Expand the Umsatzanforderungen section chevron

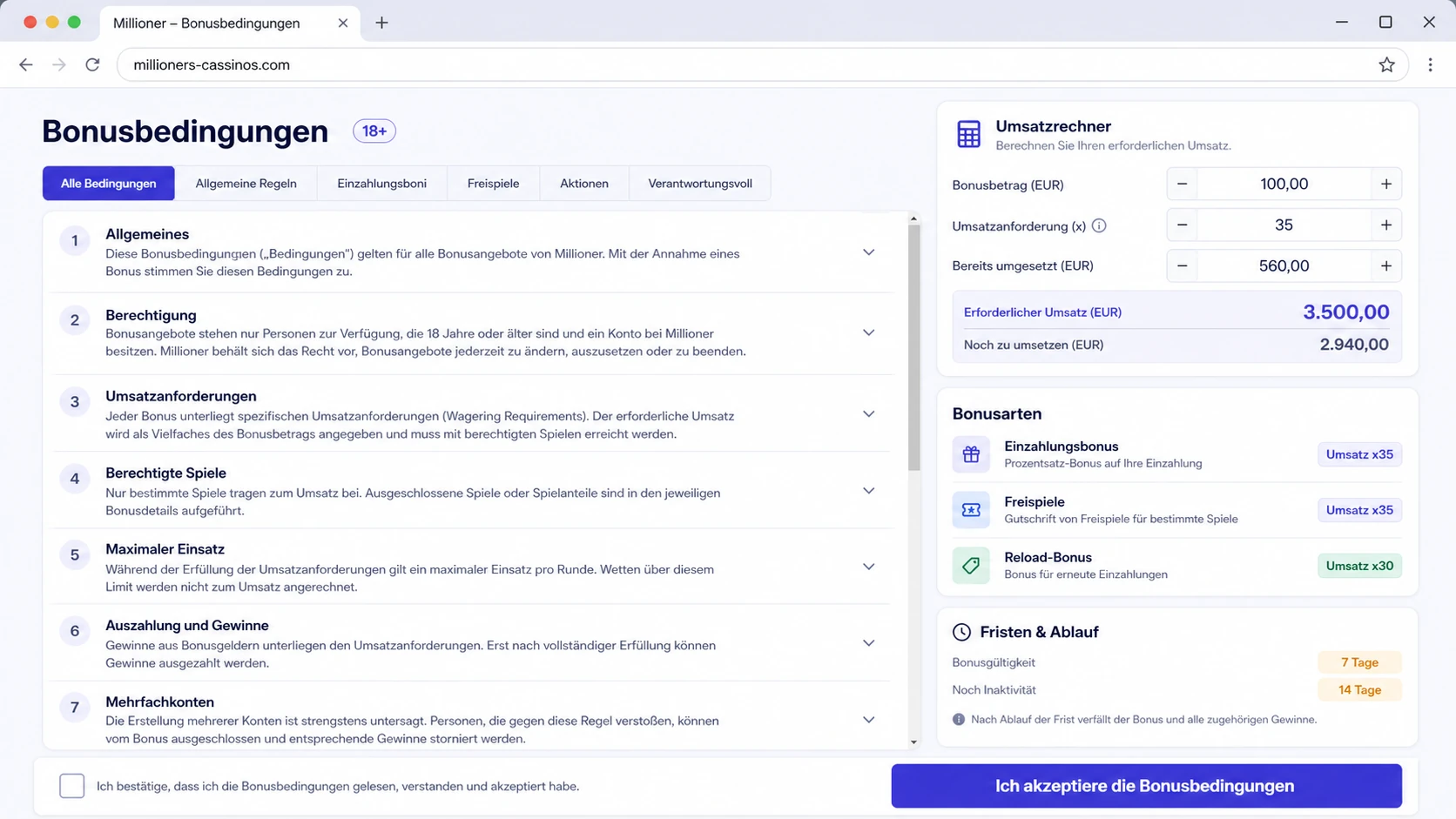(x=868, y=414)
